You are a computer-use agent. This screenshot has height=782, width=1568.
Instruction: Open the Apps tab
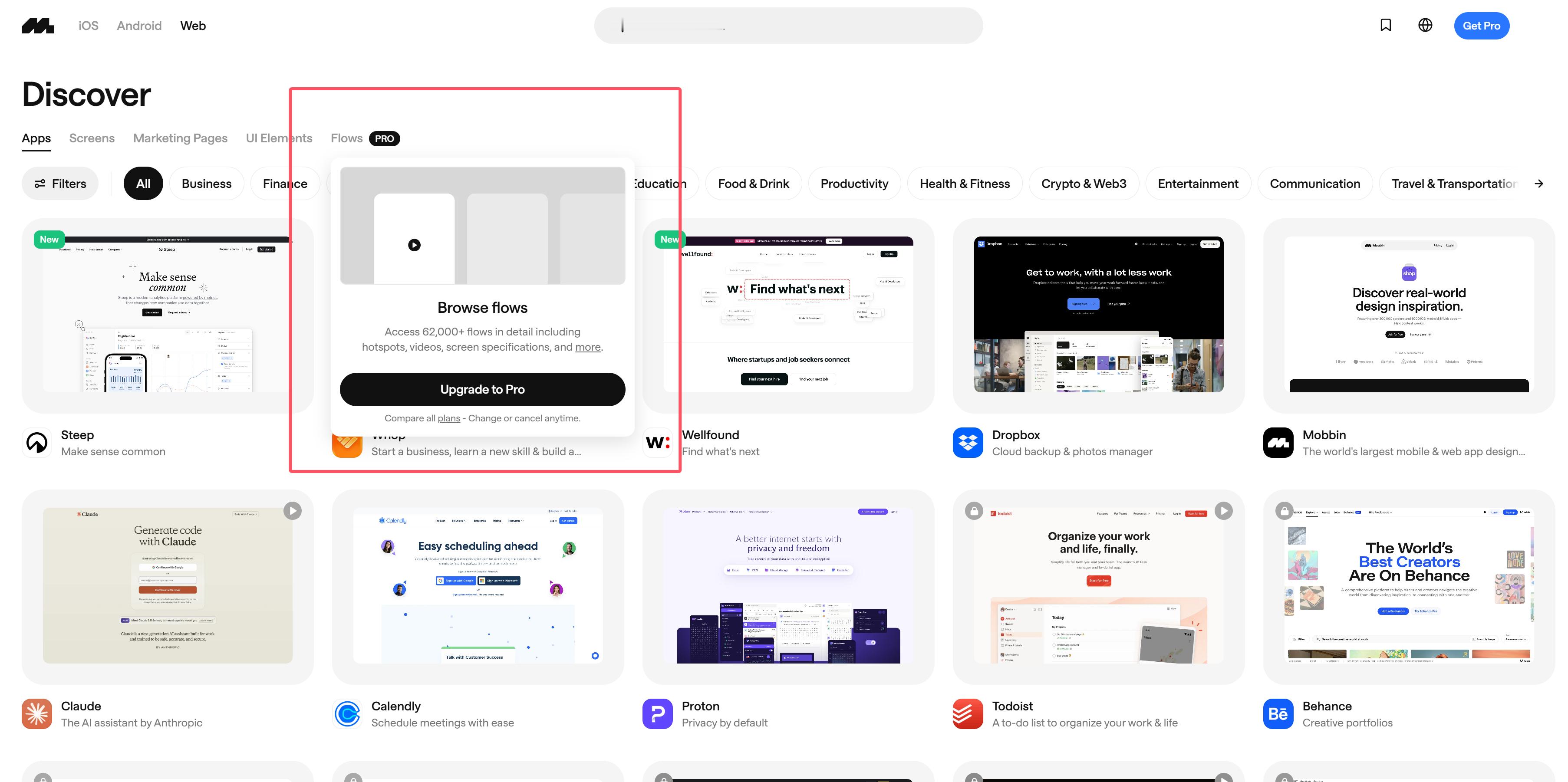(36, 138)
